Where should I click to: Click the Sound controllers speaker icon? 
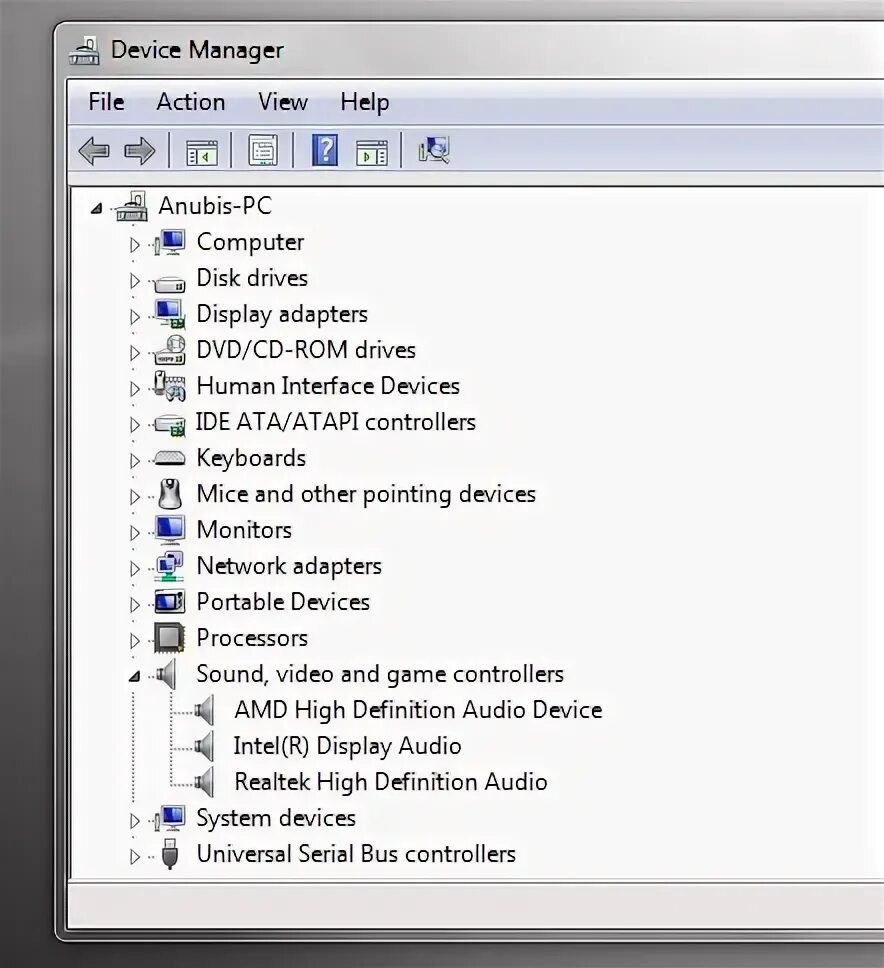(166, 674)
